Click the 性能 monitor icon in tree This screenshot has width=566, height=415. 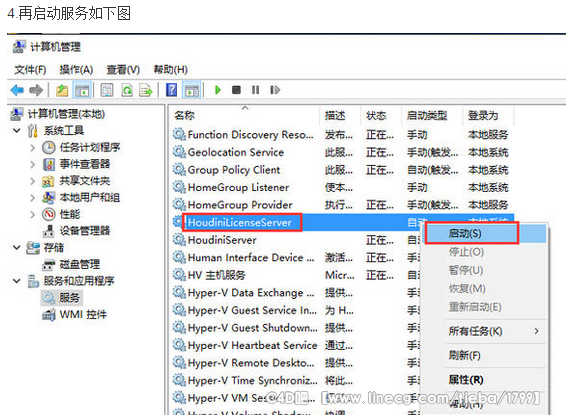(49, 214)
